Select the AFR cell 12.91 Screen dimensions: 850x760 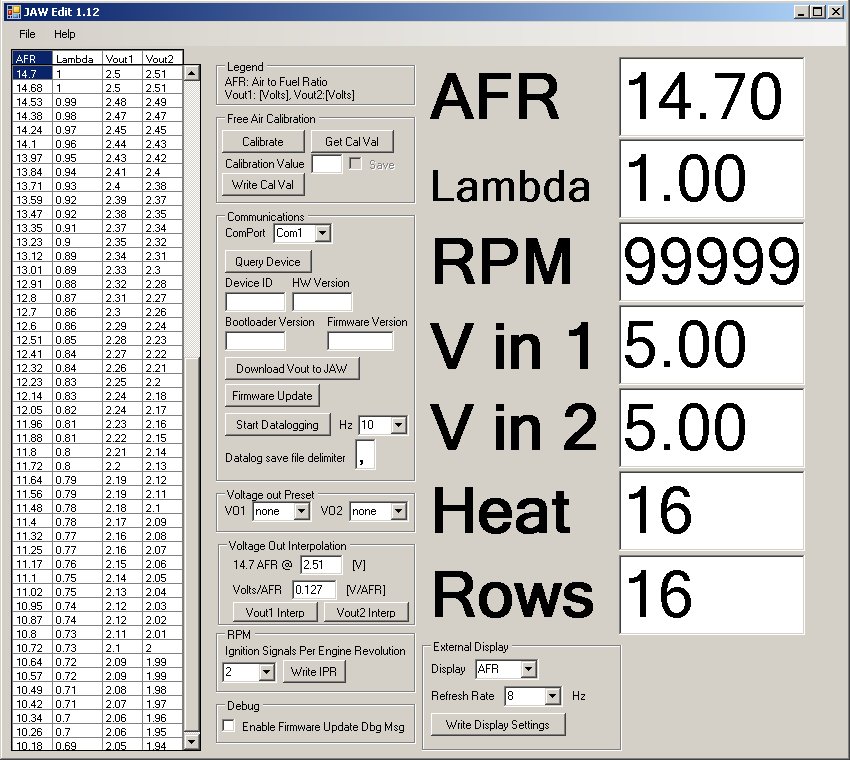coord(32,284)
